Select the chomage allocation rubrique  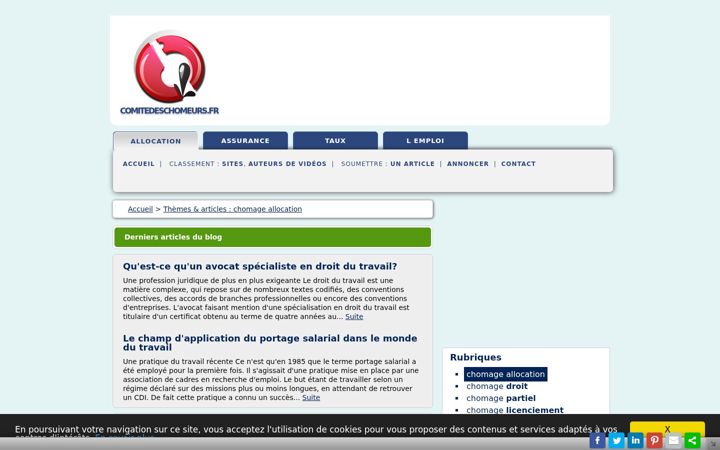[x=506, y=374]
